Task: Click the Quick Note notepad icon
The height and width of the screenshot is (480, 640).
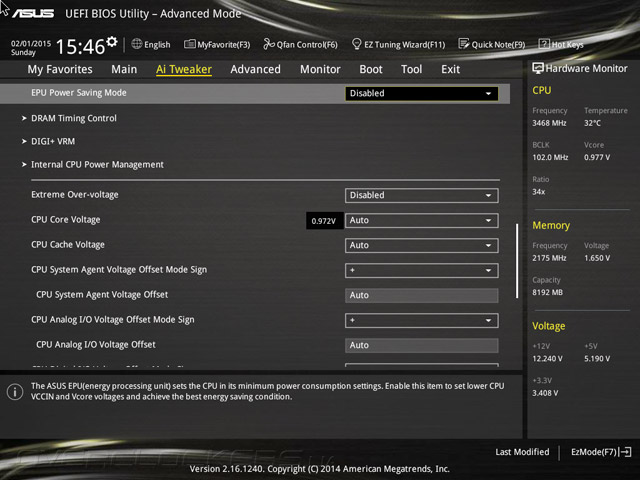Action: click(x=464, y=44)
